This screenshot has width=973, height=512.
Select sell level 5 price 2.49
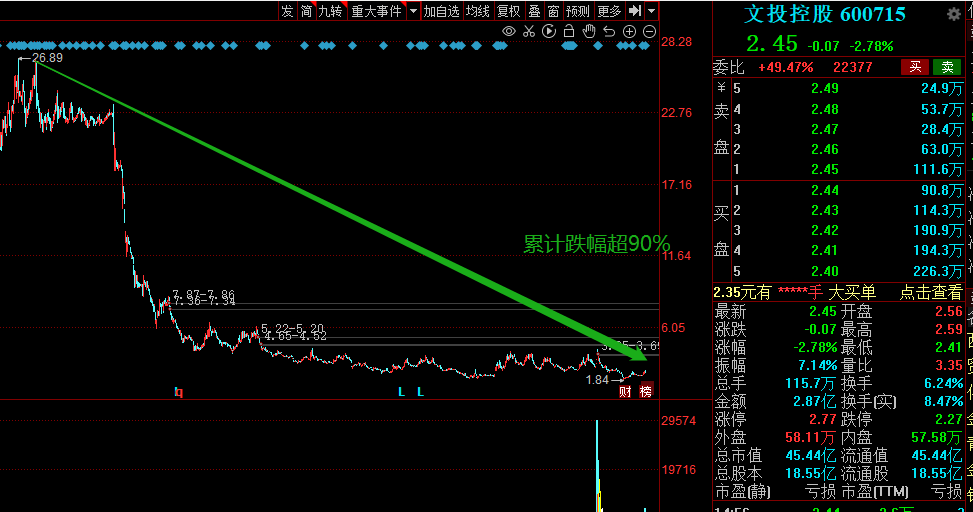[x=825, y=89]
